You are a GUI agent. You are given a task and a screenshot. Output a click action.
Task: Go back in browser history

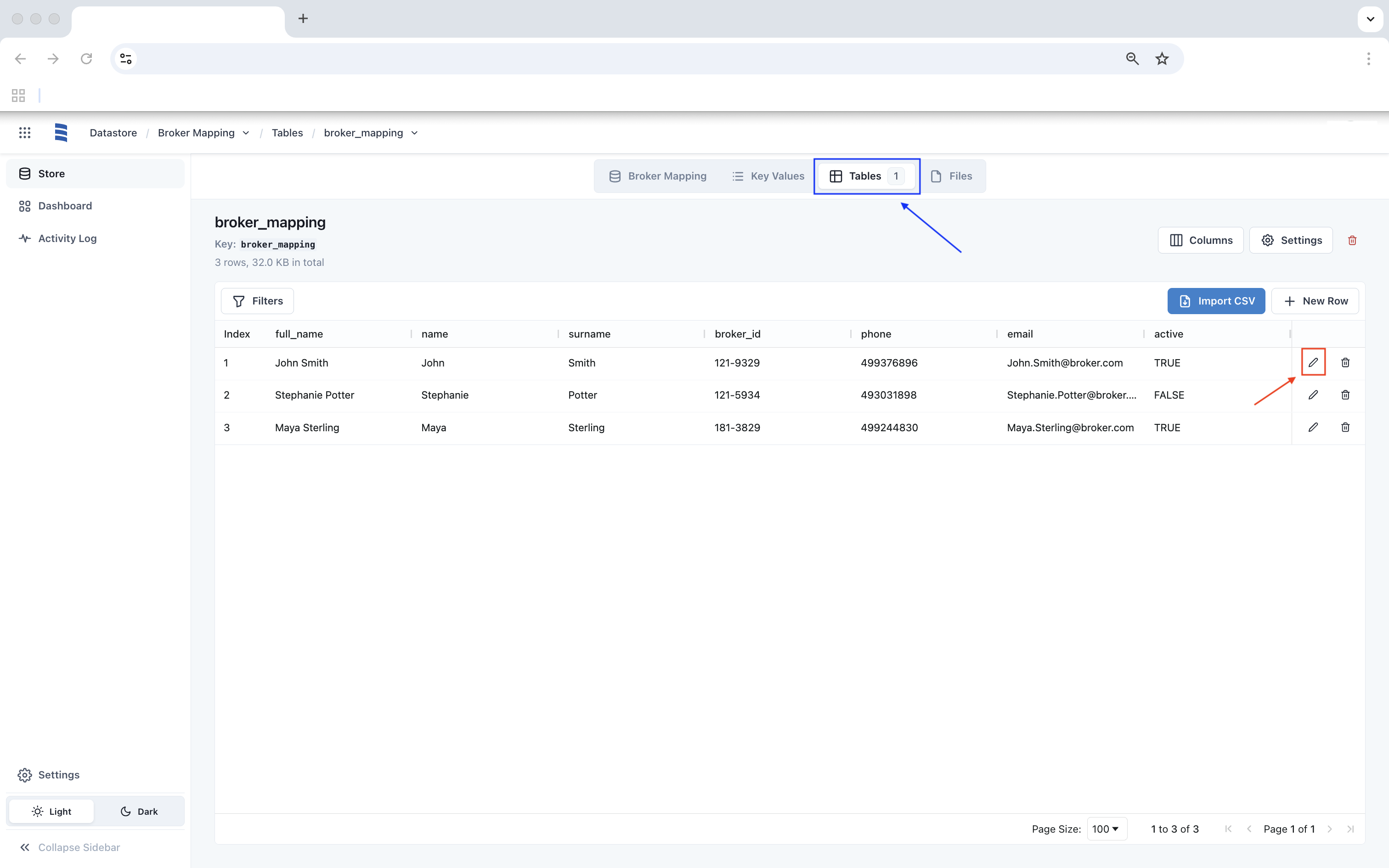21,59
